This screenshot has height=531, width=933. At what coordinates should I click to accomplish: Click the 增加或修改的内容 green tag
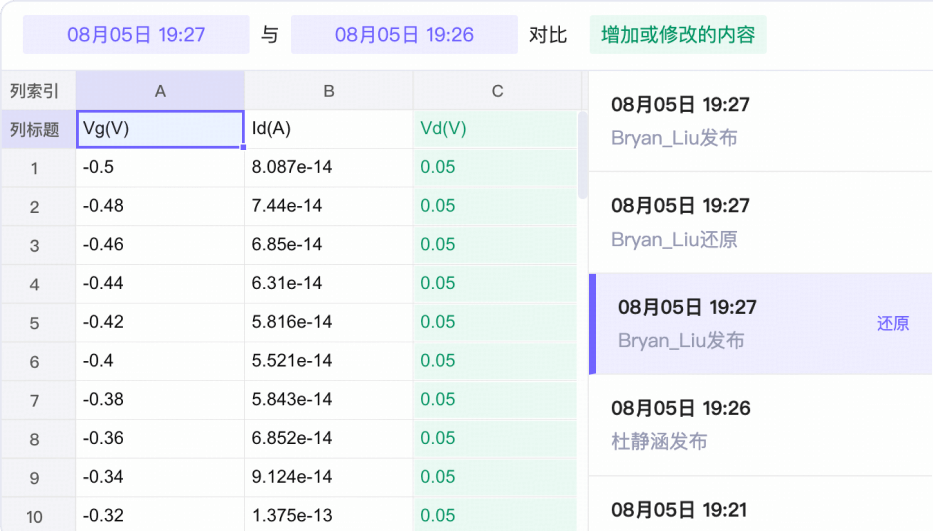point(678,35)
